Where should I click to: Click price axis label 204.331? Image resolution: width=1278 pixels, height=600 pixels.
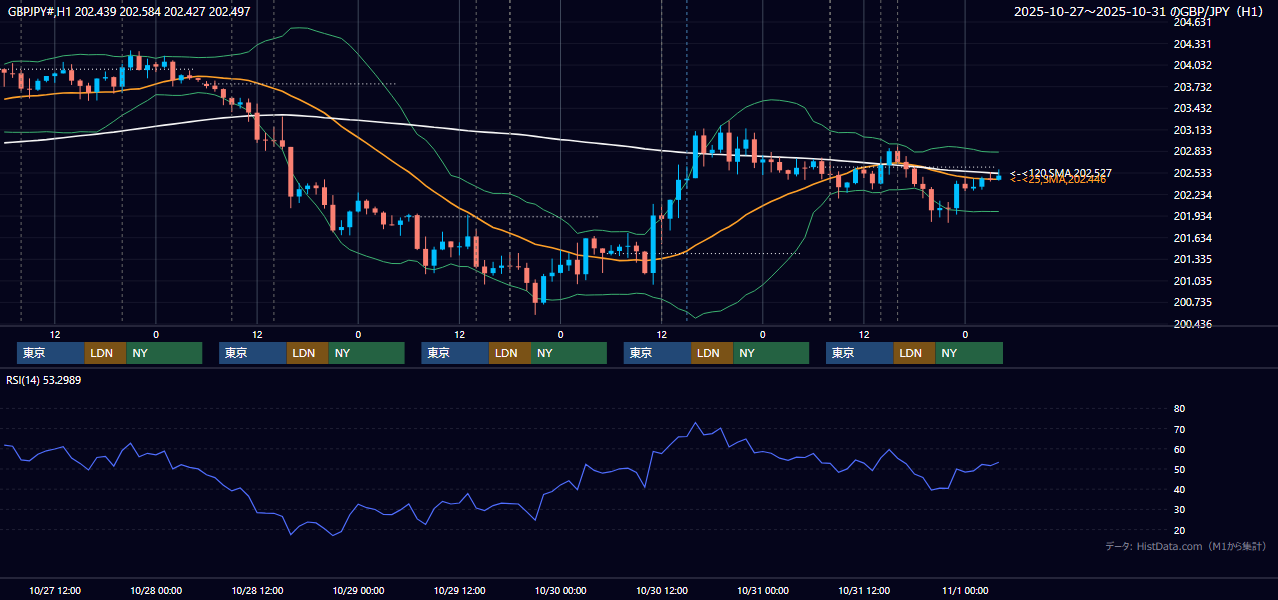coord(1192,44)
